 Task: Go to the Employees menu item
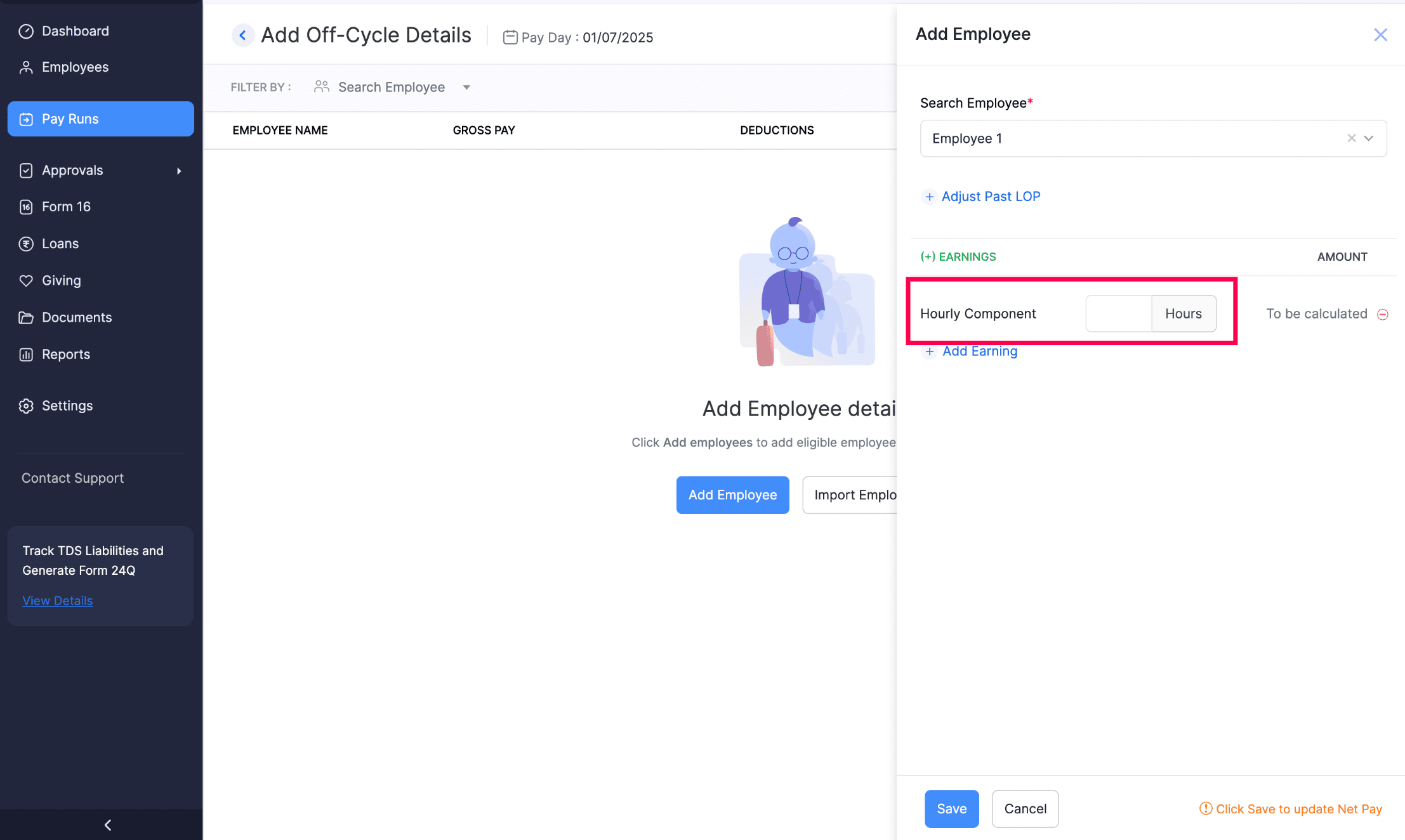pyautogui.click(x=75, y=67)
